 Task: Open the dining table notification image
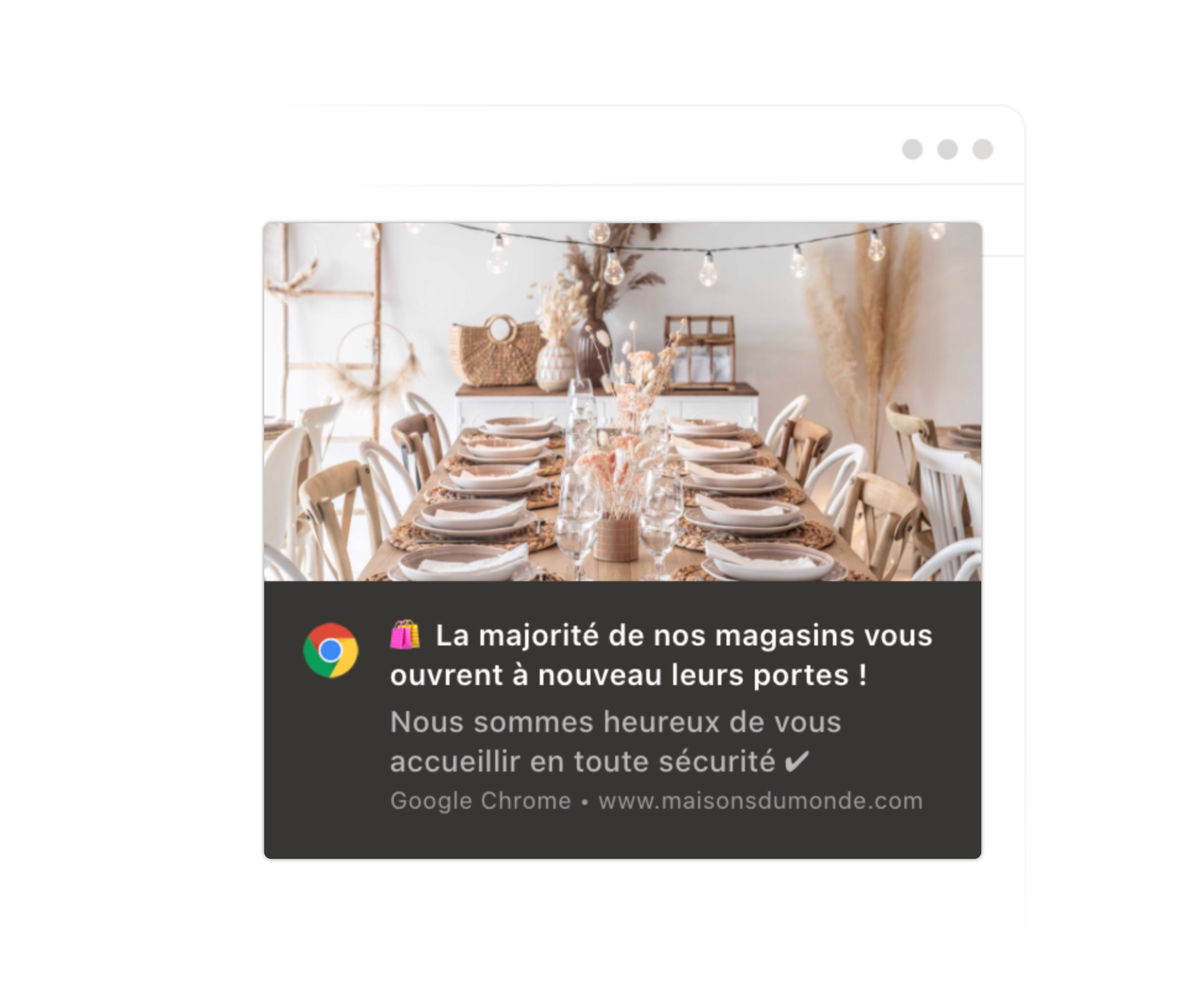tap(623, 402)
